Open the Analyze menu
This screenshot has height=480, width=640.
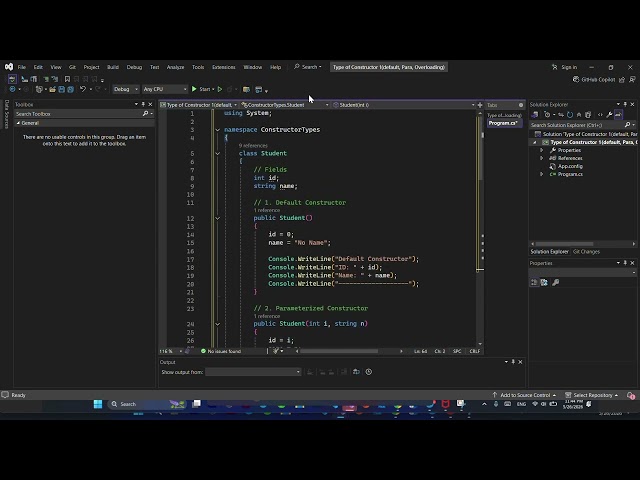coord(176,67)
